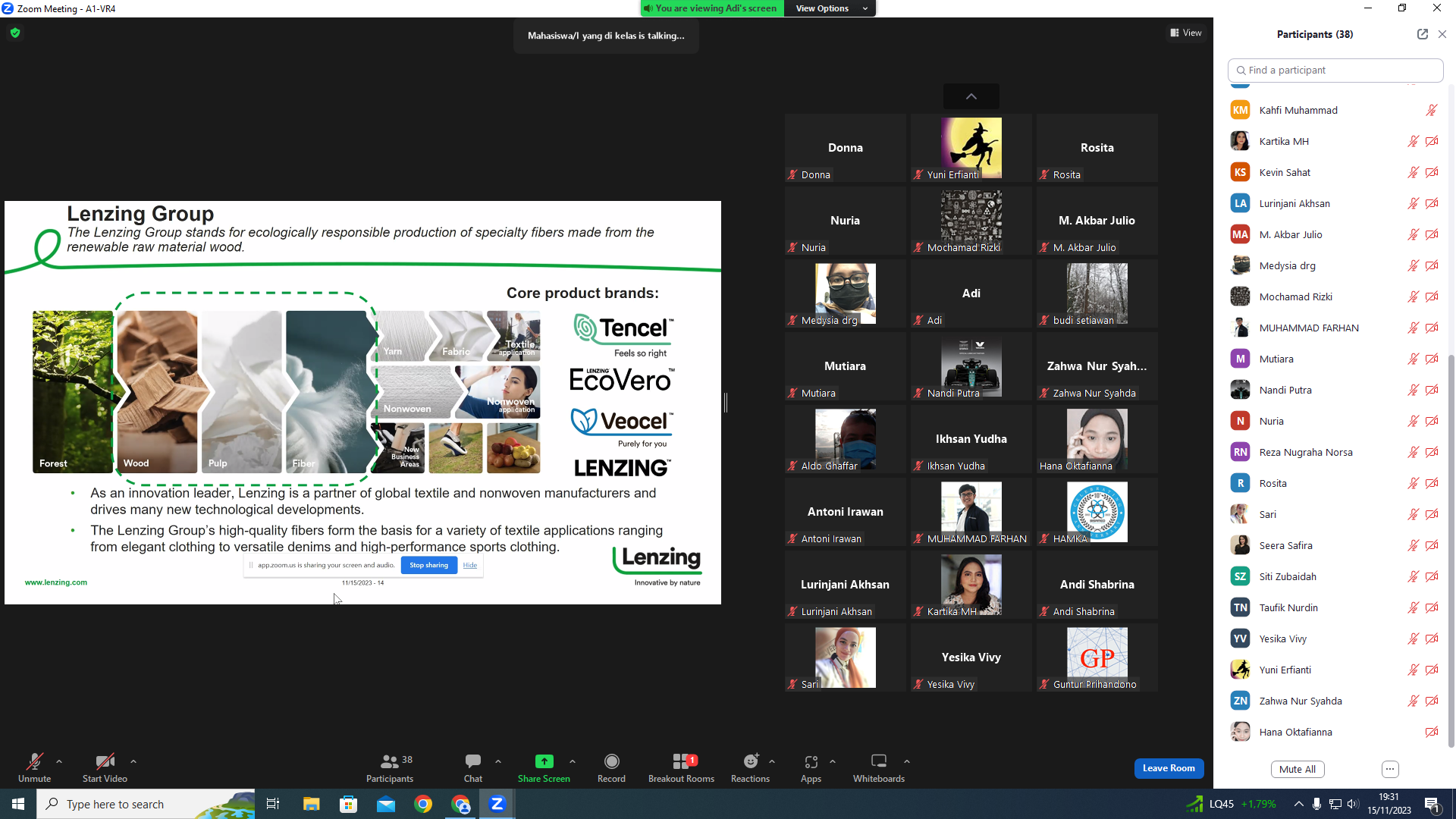Show previous gallery page with up chevron
Screen dimensions: 1456x819
point(971,96)
